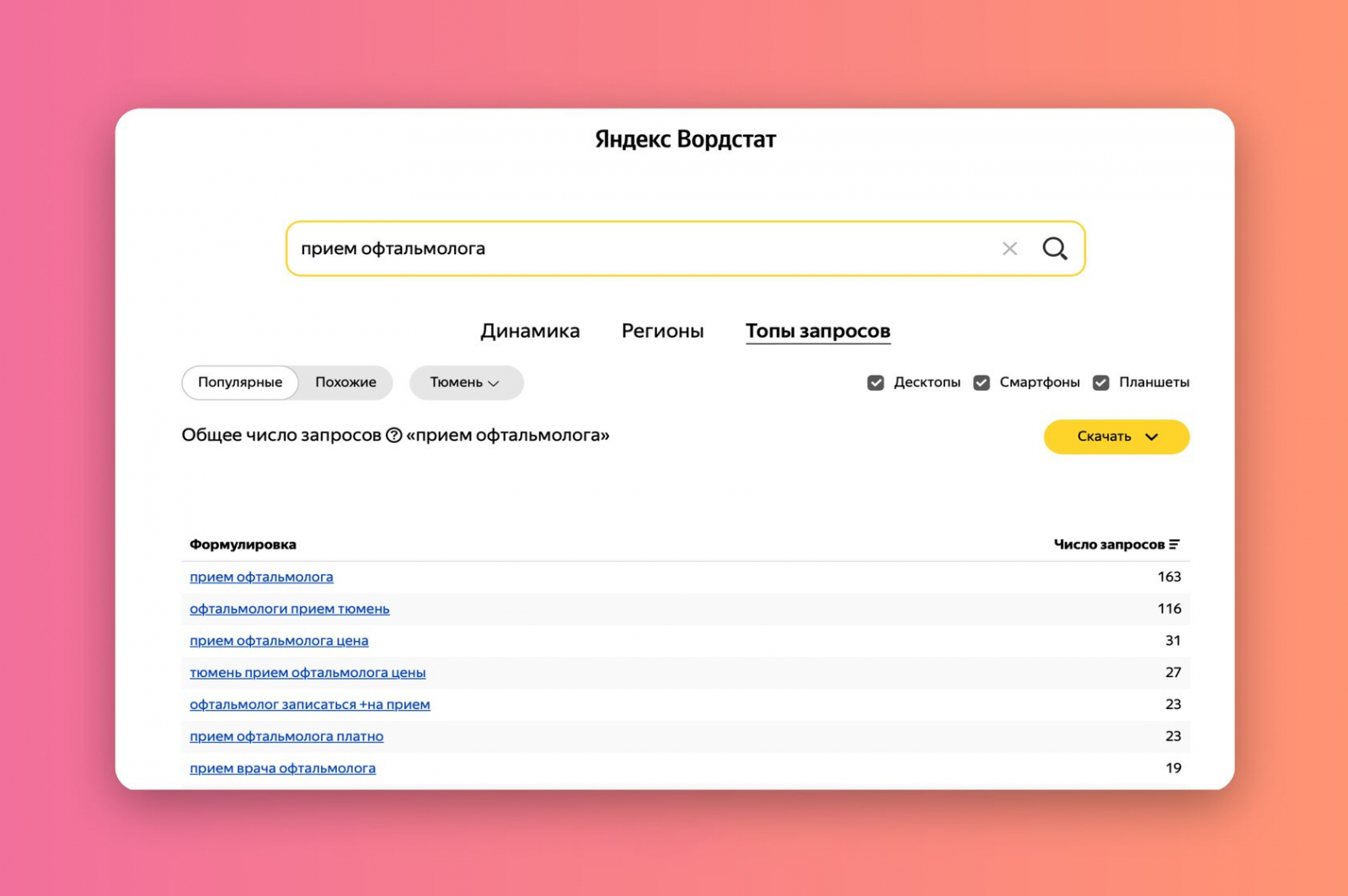Open the 'прием офтальмолога' query link

tap(261, 577)
